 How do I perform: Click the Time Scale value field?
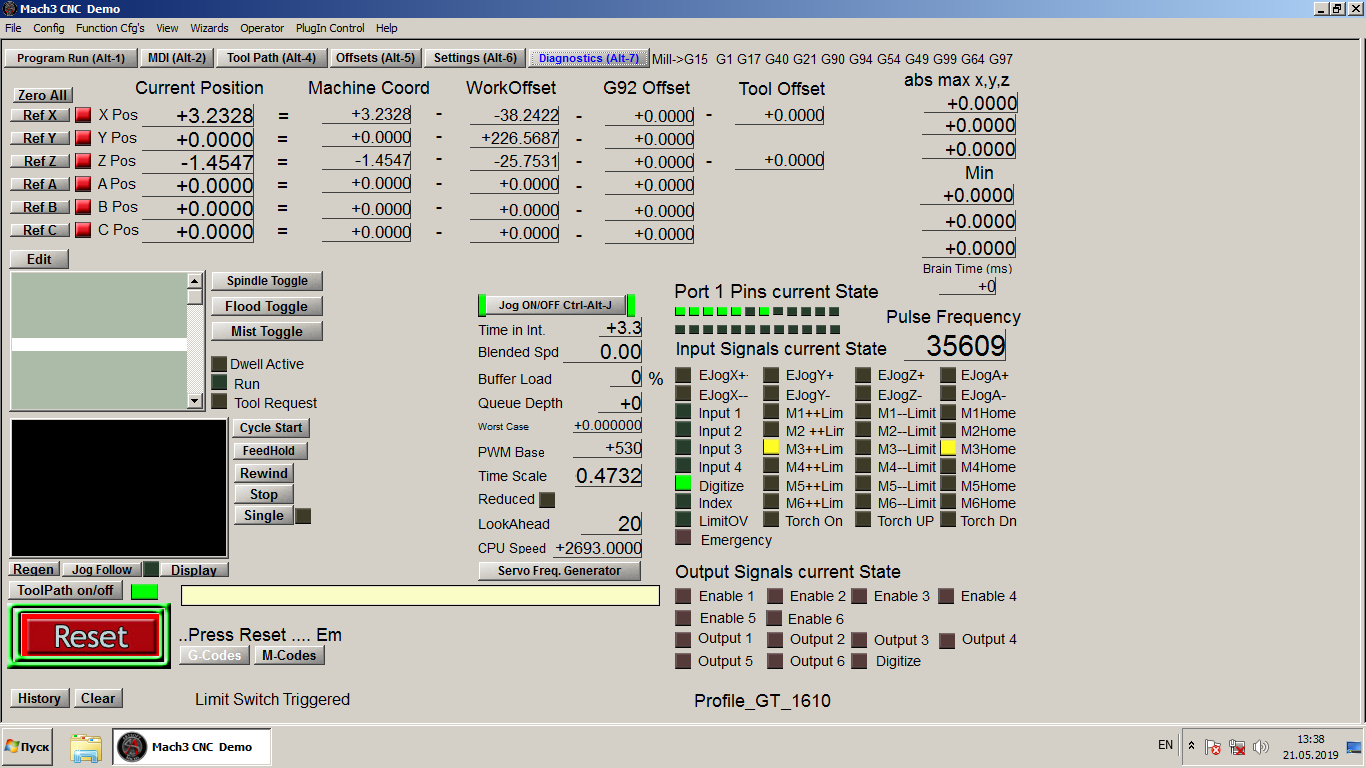pos(609,476)
